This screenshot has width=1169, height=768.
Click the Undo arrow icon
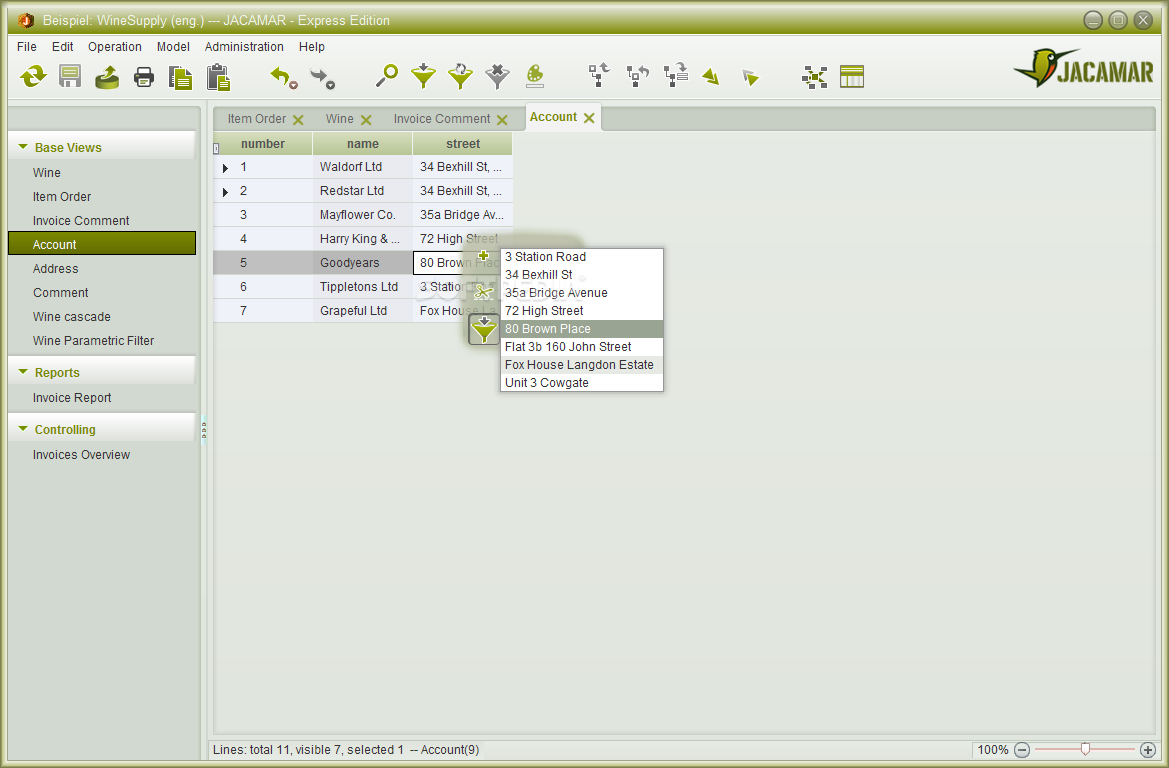coord(283,77)
